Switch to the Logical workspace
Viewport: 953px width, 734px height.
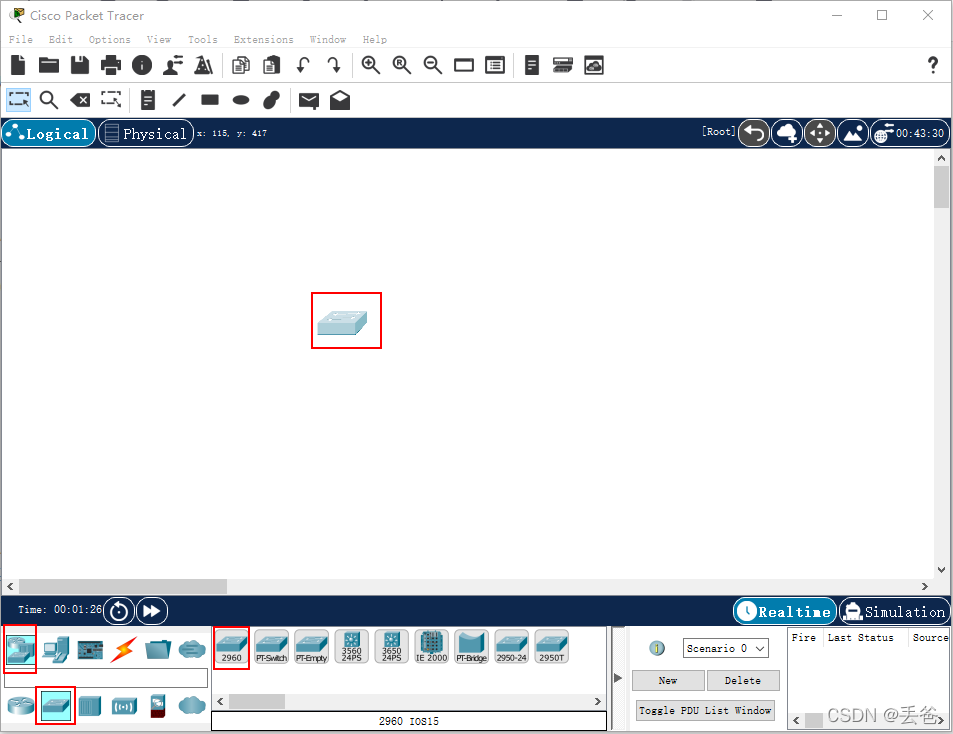pyautogui.click(x=49, y=134)
